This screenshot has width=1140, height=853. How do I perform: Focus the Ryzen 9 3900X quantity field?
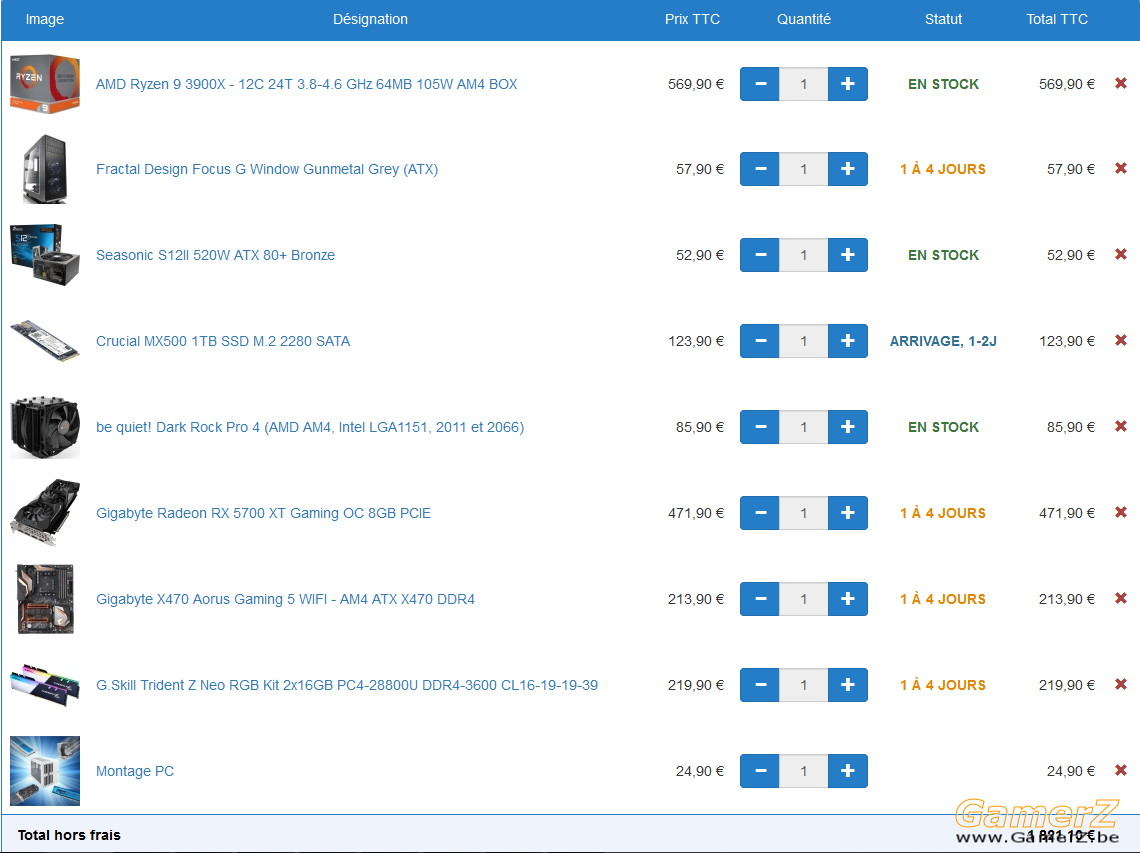803,84
